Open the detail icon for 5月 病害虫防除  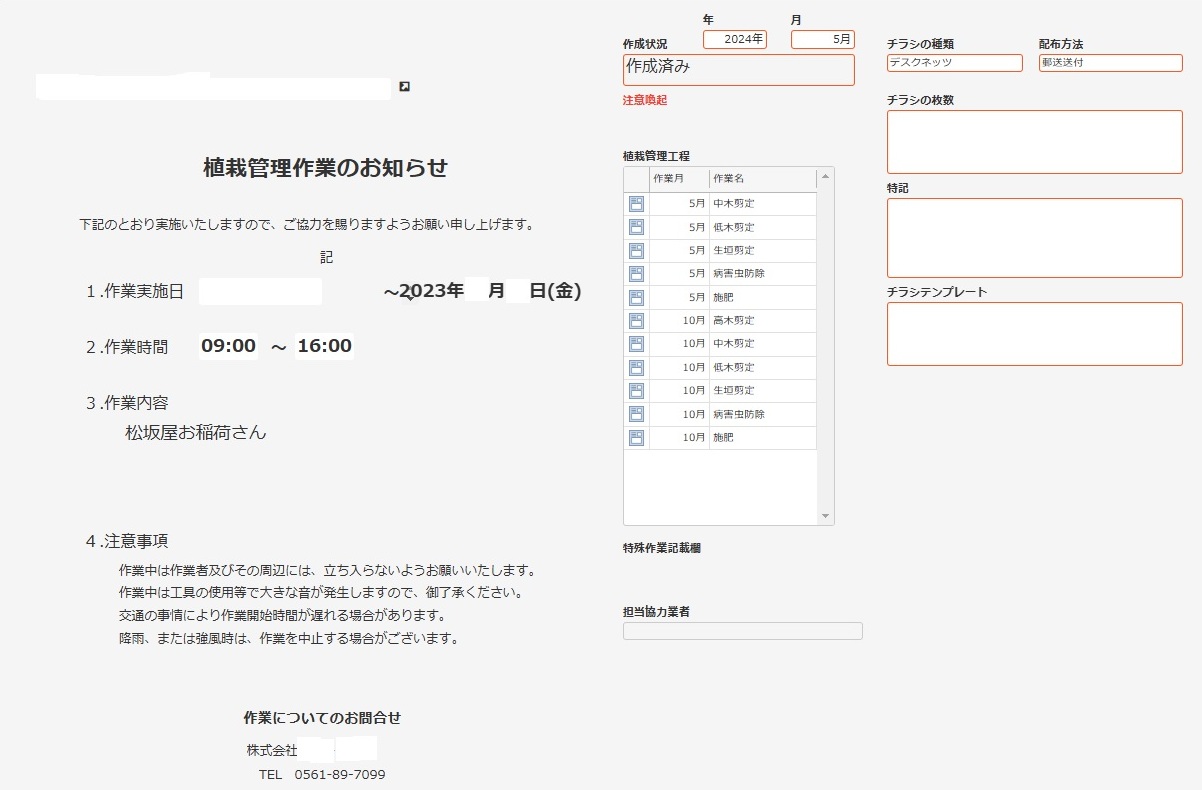[636, 274]
